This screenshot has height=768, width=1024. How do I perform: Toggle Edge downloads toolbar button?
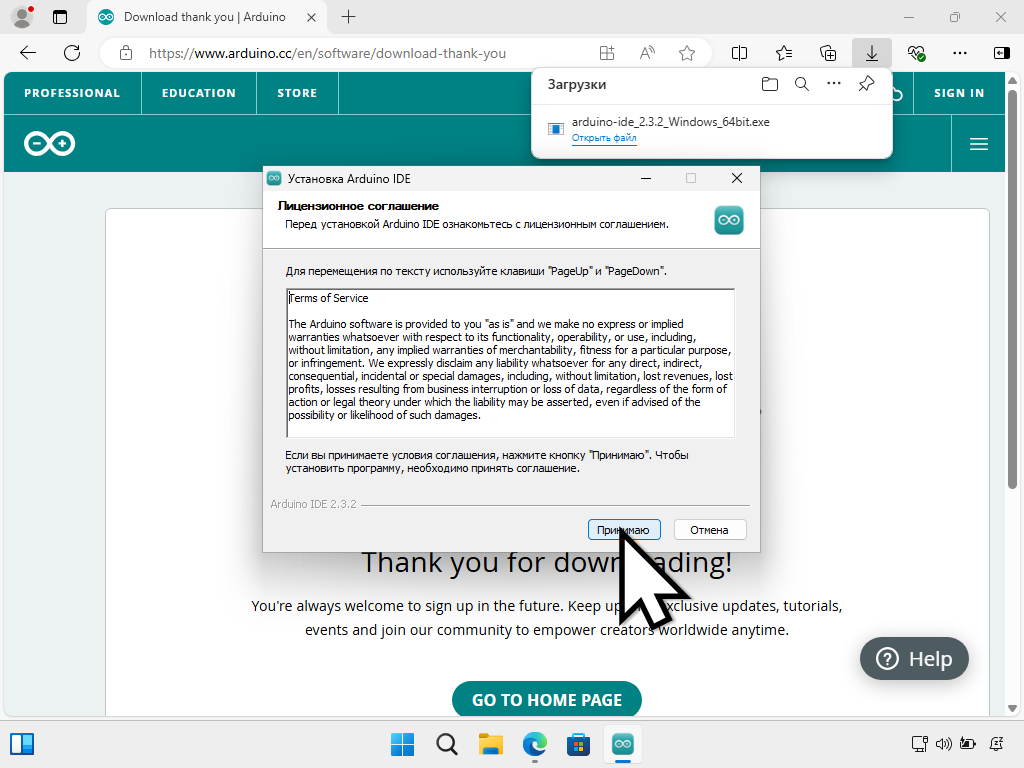point(872,53)
